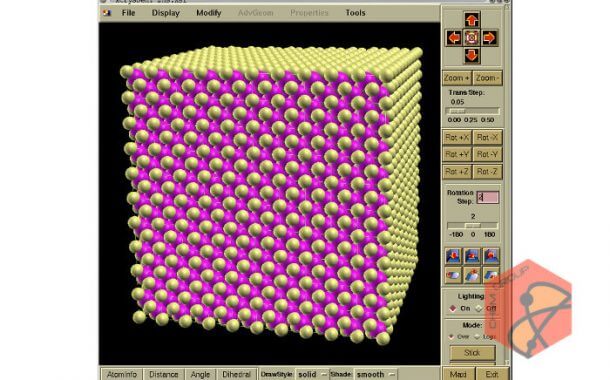The image size is (610, 380).
Task: Turn Lighting Off radio button
Action: [479, 308]
